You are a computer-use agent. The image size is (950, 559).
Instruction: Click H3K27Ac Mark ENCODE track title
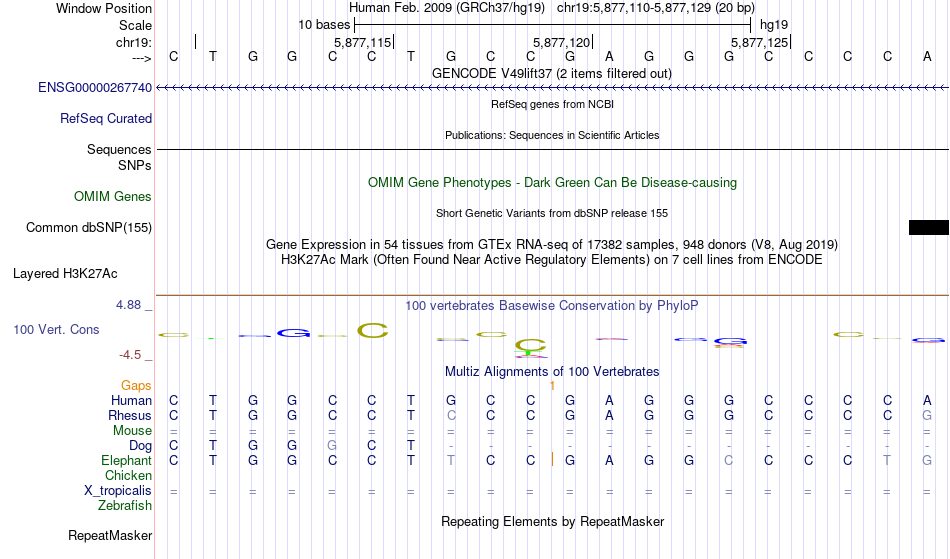coord(552,260)
